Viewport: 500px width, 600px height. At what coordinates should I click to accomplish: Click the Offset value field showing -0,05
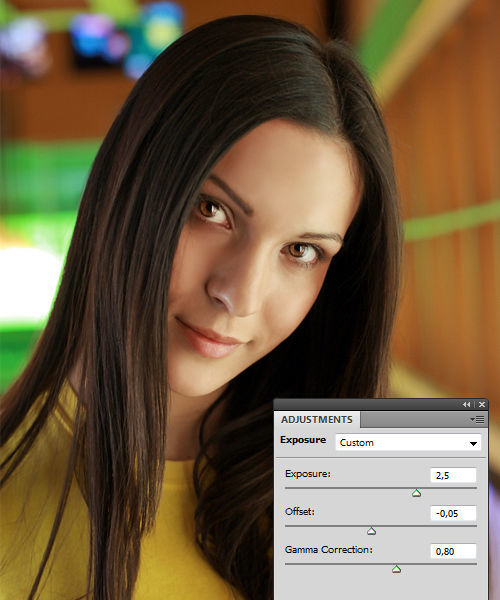click(x=453, y=513)
